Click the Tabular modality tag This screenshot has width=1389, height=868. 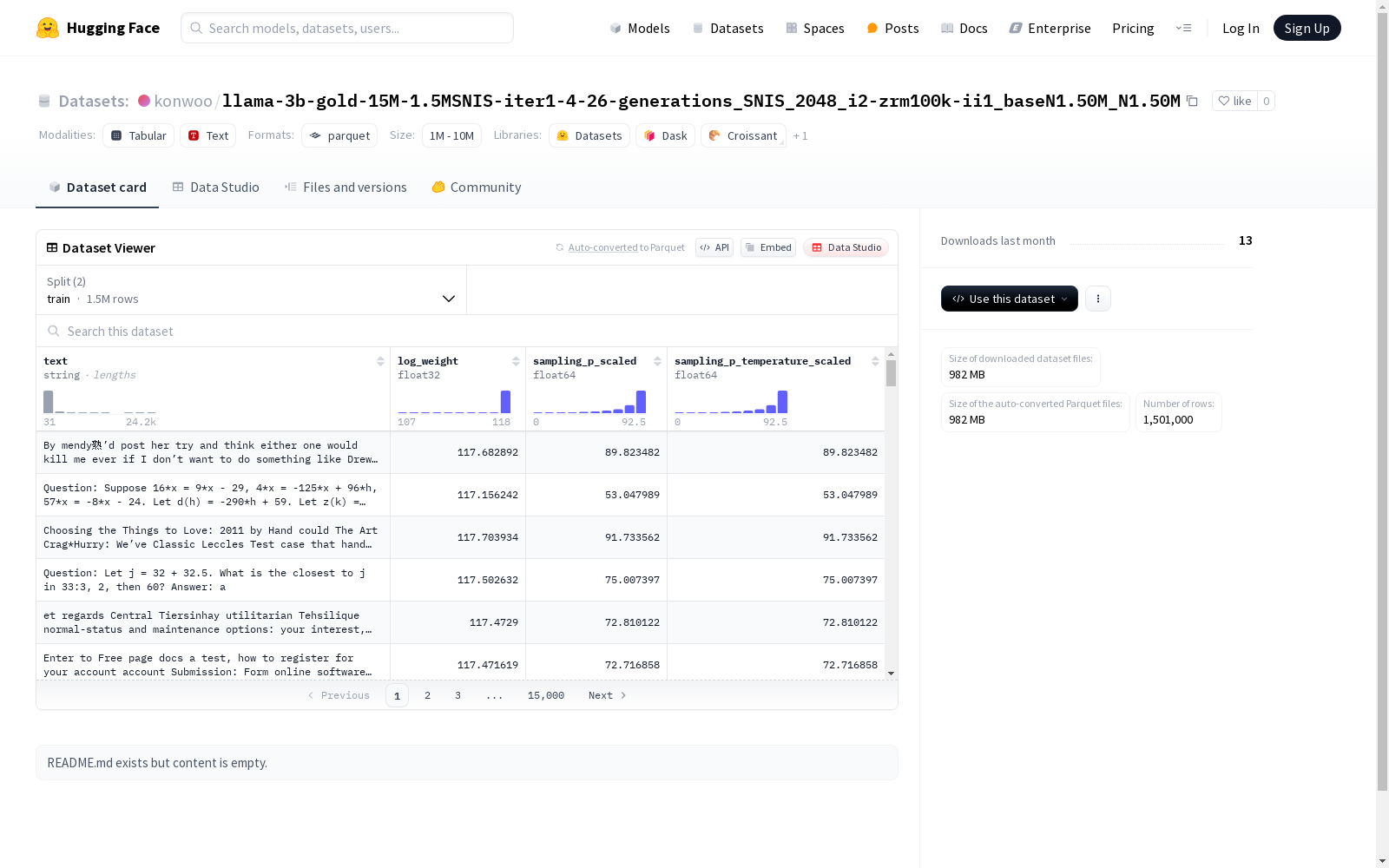(x=139, y=135)
